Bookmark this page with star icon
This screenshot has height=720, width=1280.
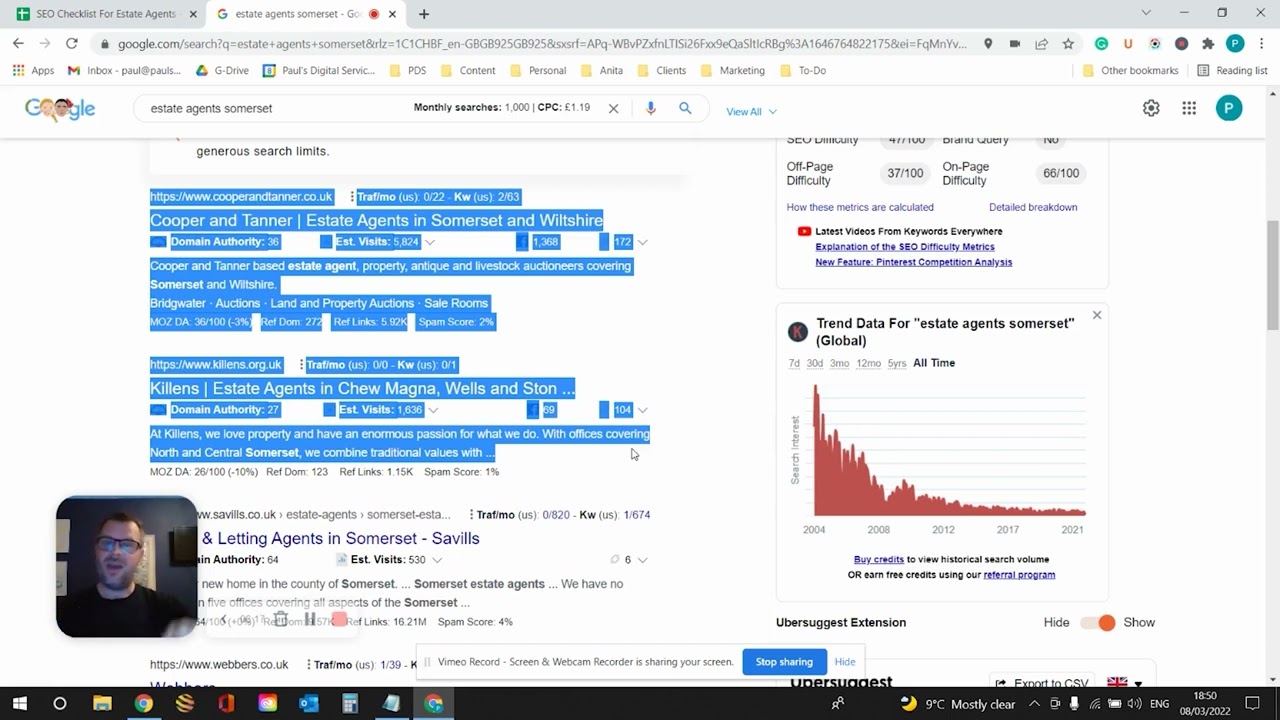tap(1068, 43)
